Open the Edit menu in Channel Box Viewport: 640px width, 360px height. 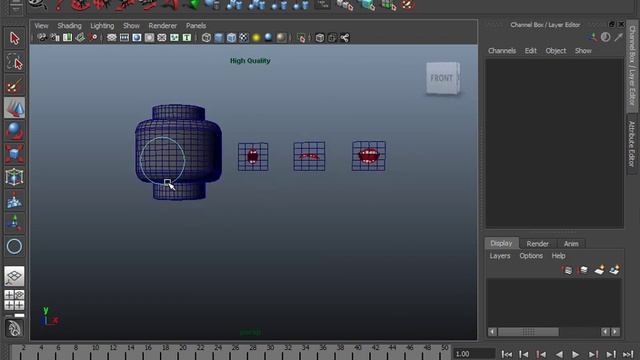coord(531,51)
